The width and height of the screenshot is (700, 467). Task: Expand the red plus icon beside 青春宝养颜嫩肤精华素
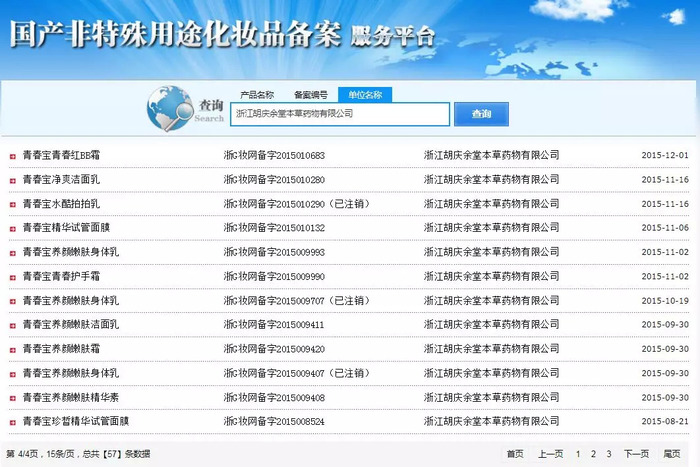pyautogui.click(x=12, y=399)
